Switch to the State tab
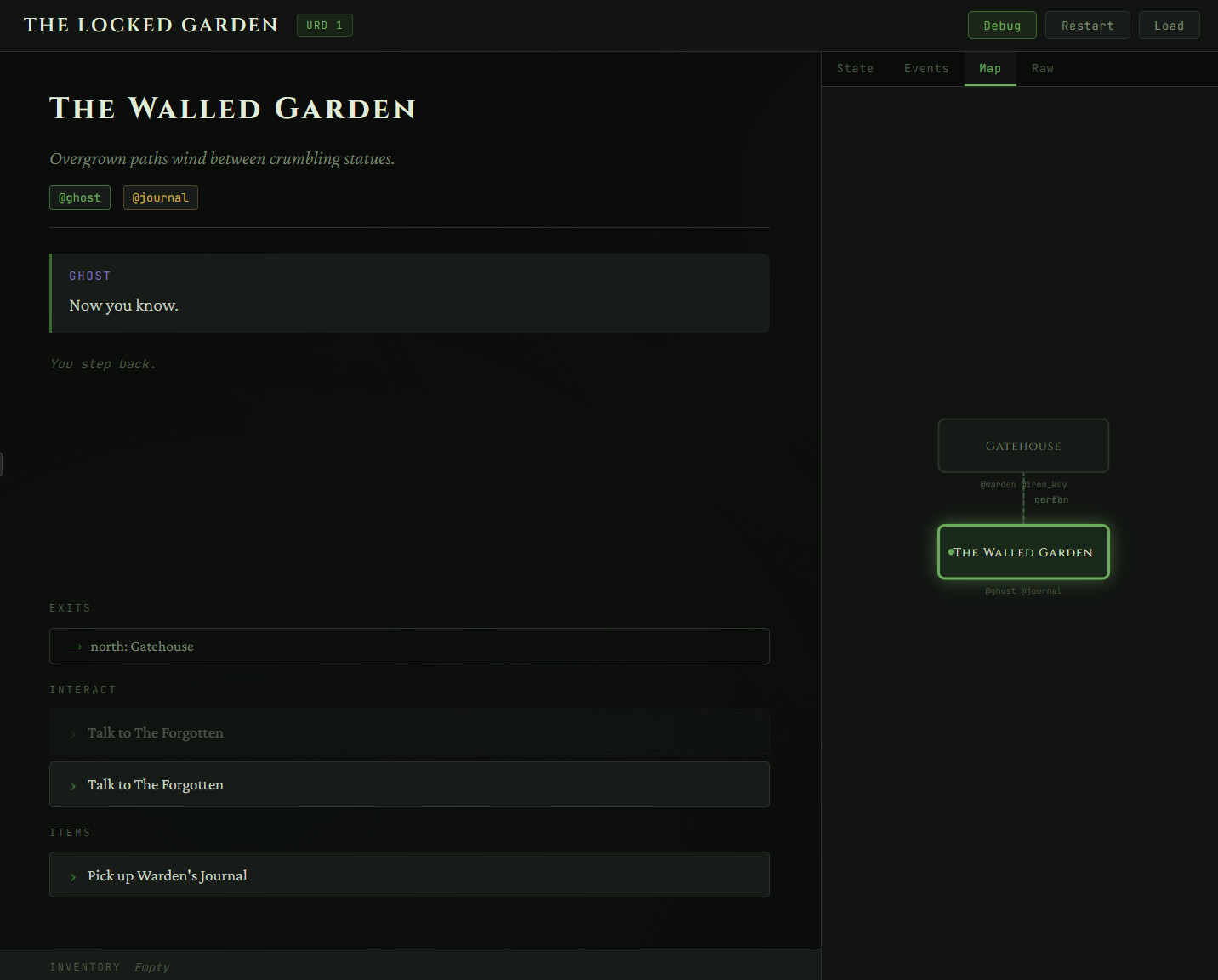The image size is (1218, 980). point(855,69)
